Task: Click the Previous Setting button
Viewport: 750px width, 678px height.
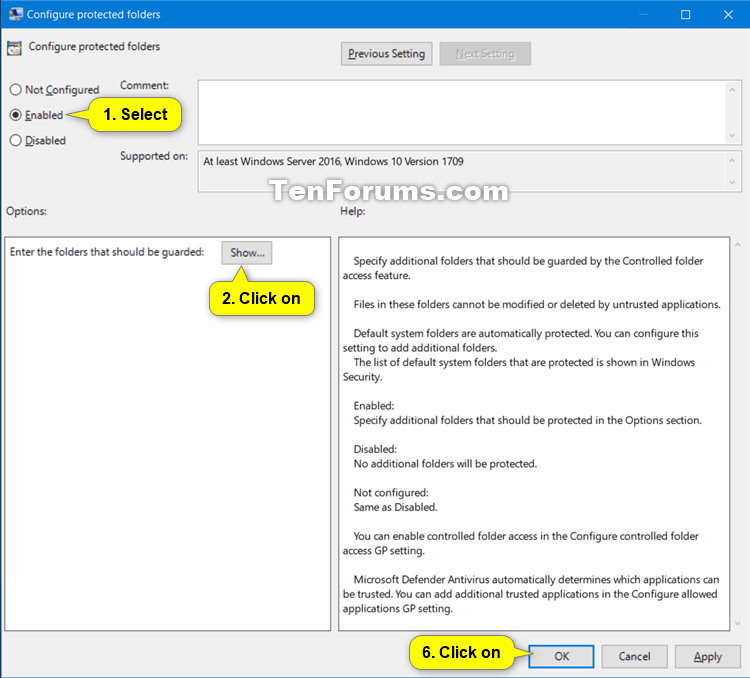Action: click(x=386, y=54)
